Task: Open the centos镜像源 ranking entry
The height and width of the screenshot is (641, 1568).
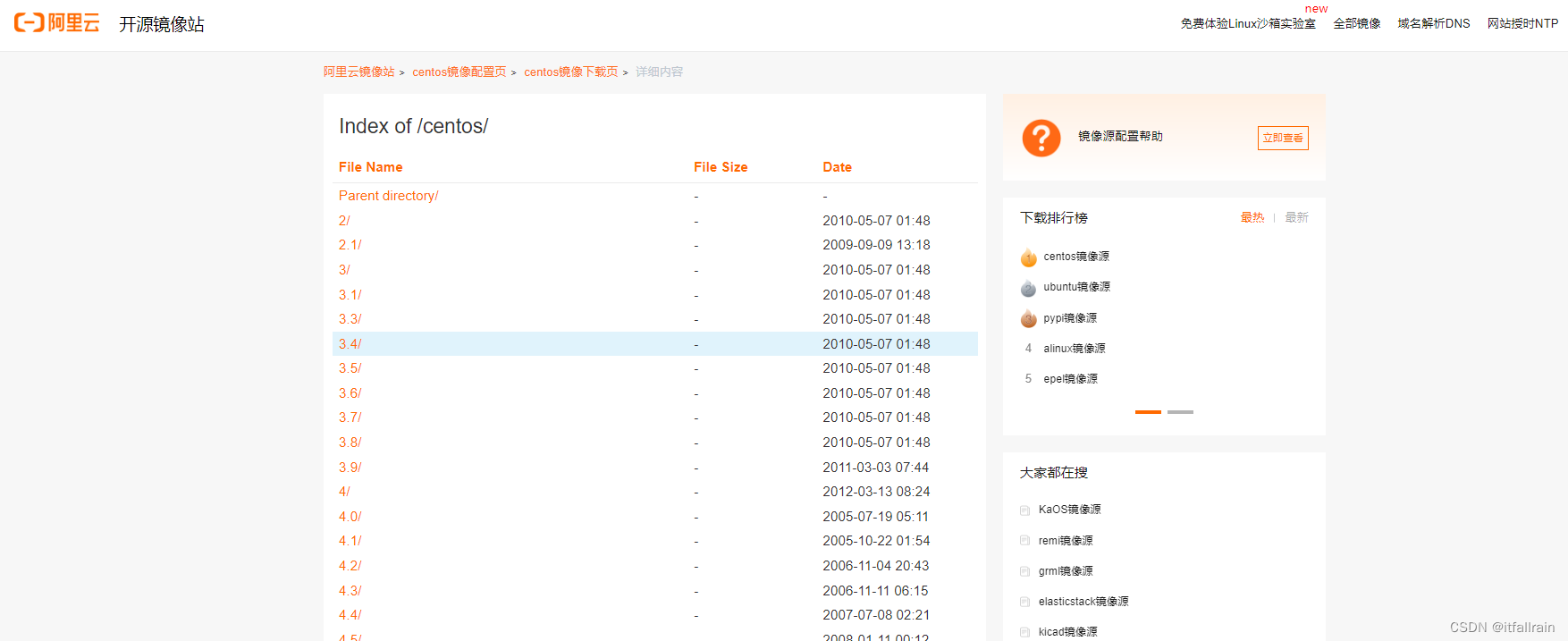Action: (x=1076, y=257)
